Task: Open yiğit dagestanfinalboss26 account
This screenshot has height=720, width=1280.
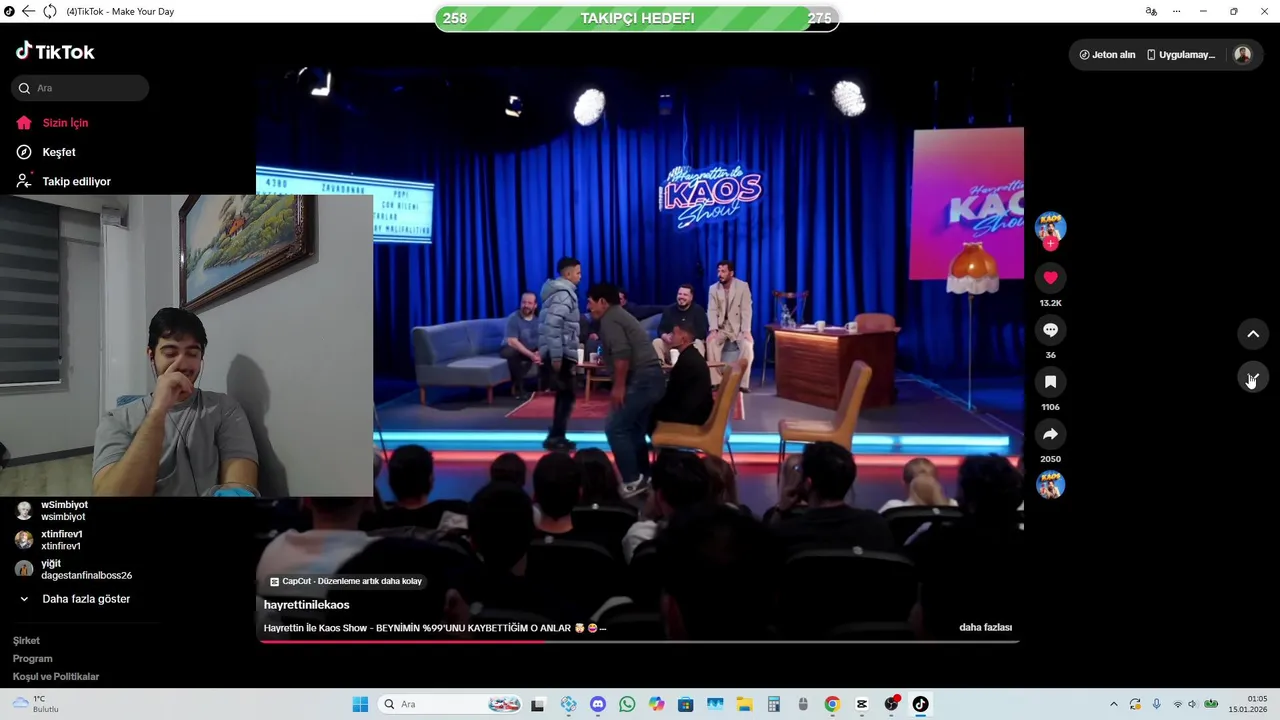Action: tap(72, 569)
